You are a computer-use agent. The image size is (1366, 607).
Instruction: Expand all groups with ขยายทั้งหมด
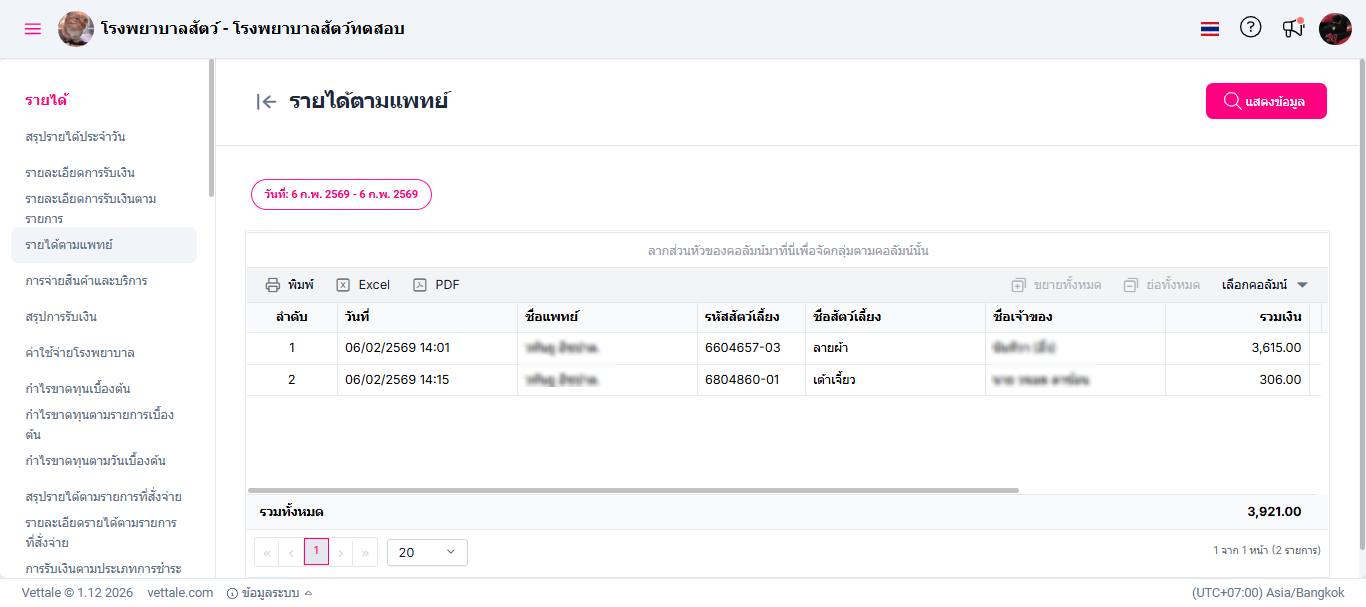pos(1056,285)
